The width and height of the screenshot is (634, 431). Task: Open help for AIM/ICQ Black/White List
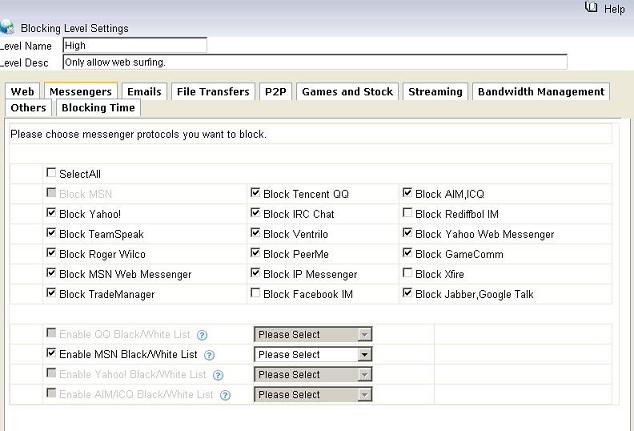point(225,395)
